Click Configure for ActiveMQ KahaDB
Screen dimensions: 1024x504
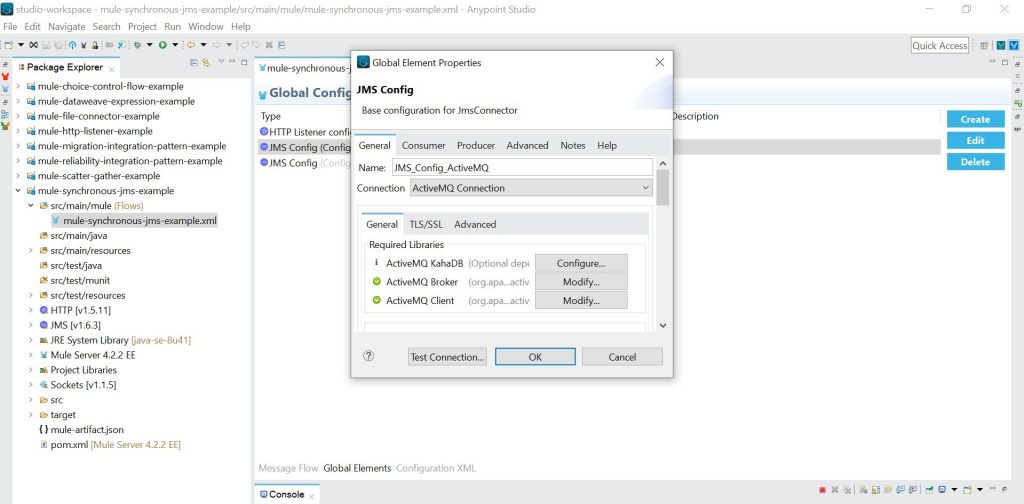click(581, 263)
